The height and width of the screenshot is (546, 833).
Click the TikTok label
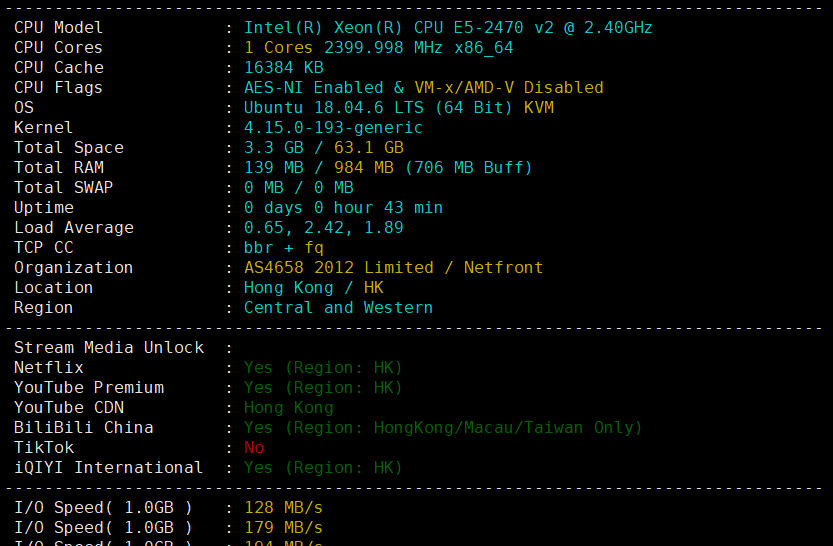tap(44, 448)
